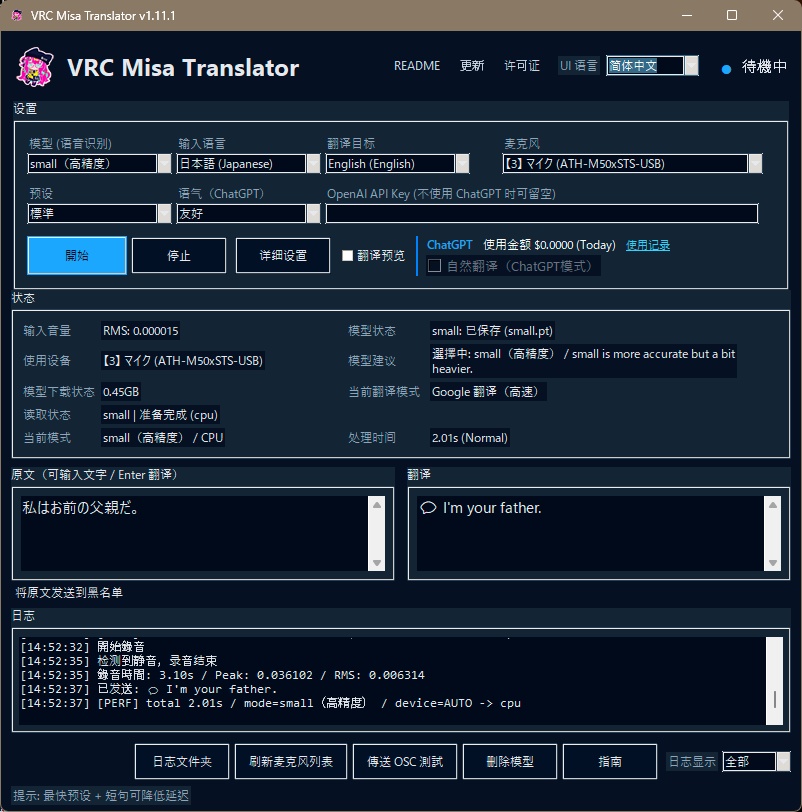Open 详细设置 button
The height and width of the screenshot is (812, 802).
(x=283, y=255)
